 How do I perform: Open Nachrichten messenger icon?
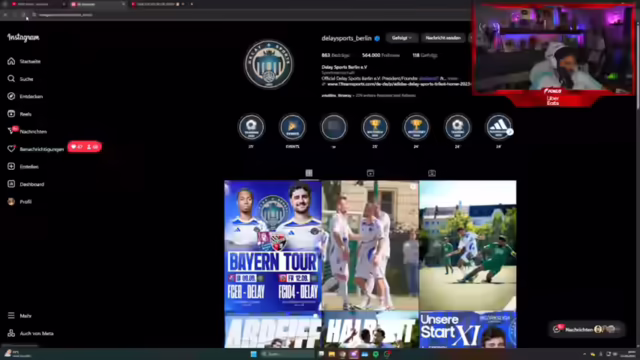click(x=11, y=131)
